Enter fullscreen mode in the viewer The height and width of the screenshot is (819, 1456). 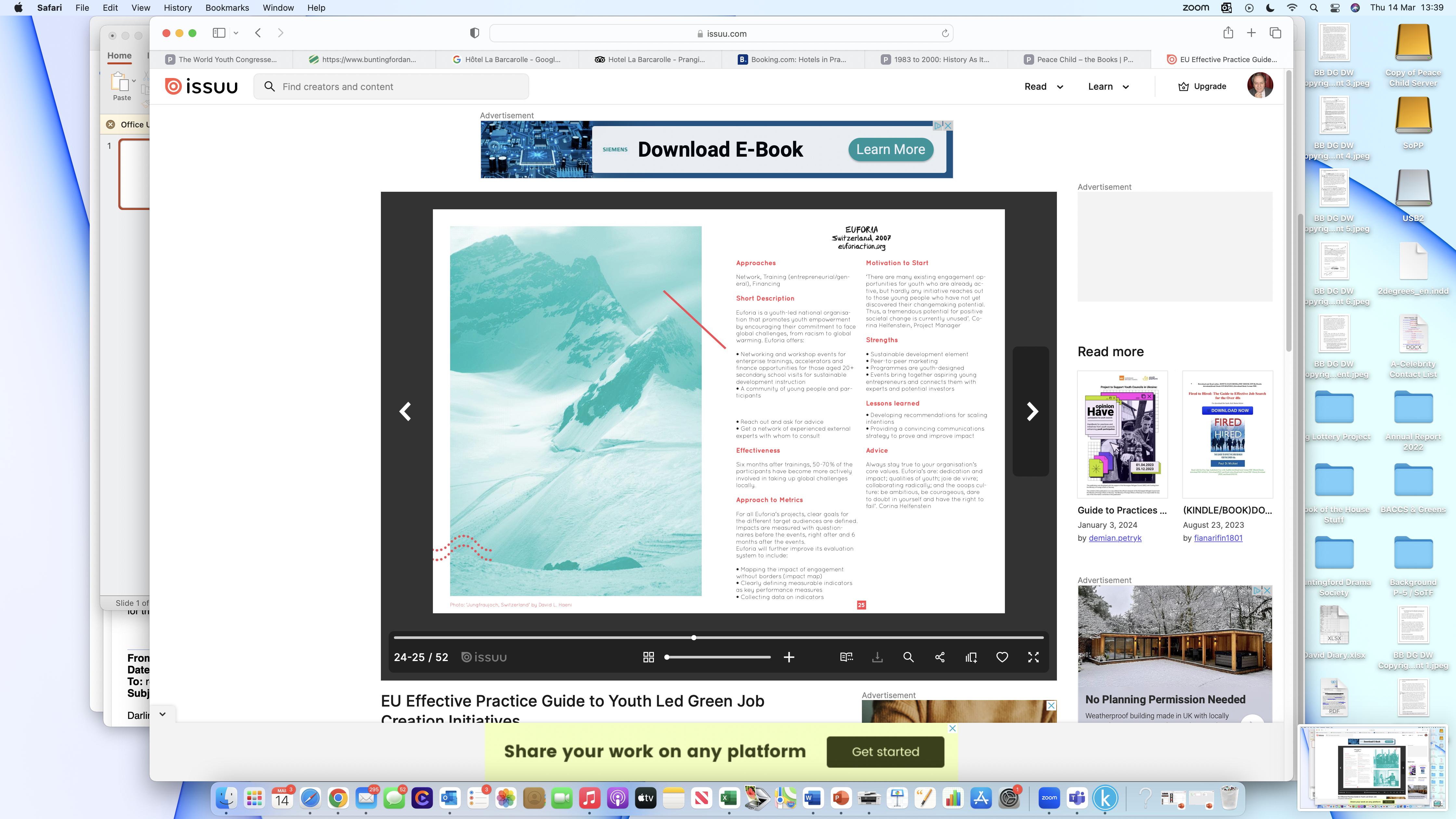coord(1033,657)
